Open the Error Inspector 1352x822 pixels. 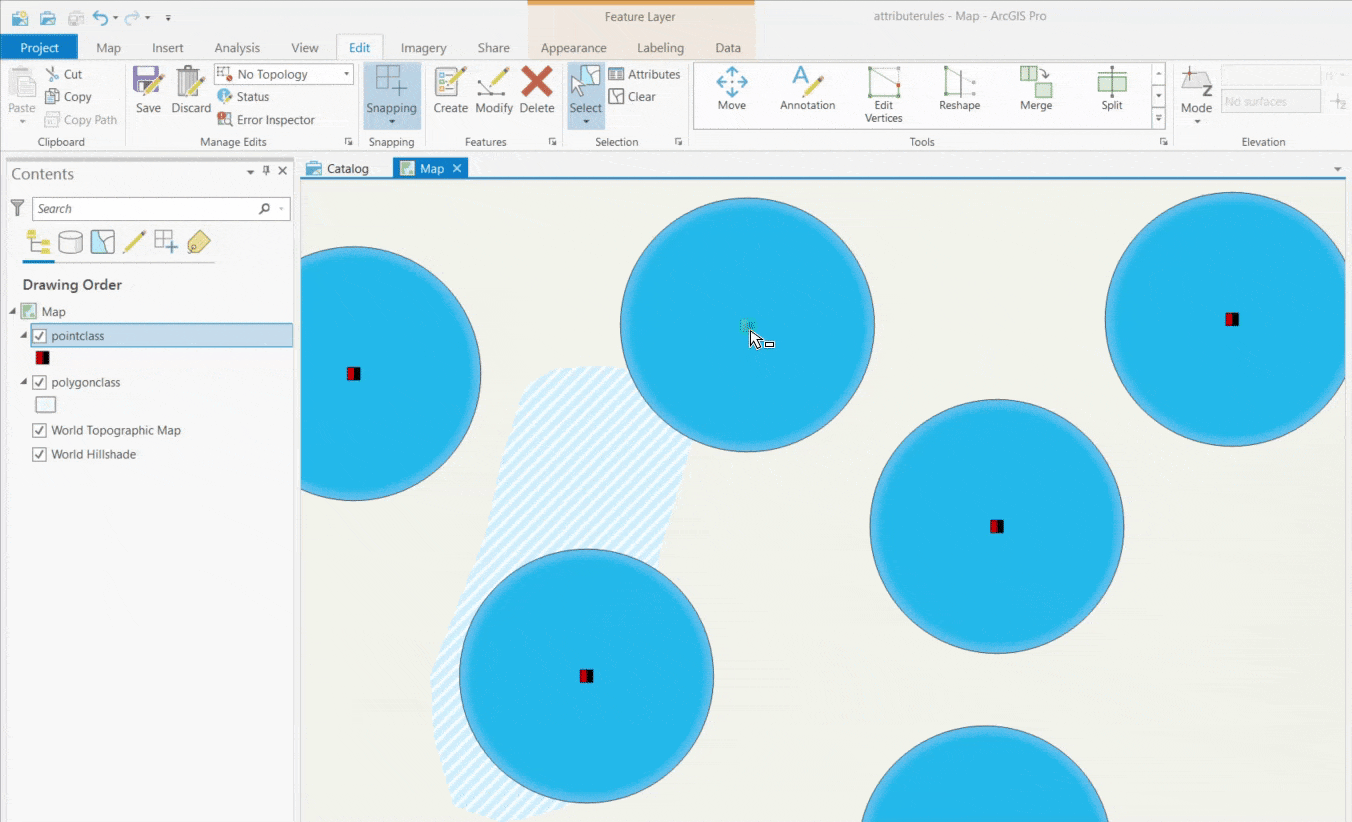266,120
